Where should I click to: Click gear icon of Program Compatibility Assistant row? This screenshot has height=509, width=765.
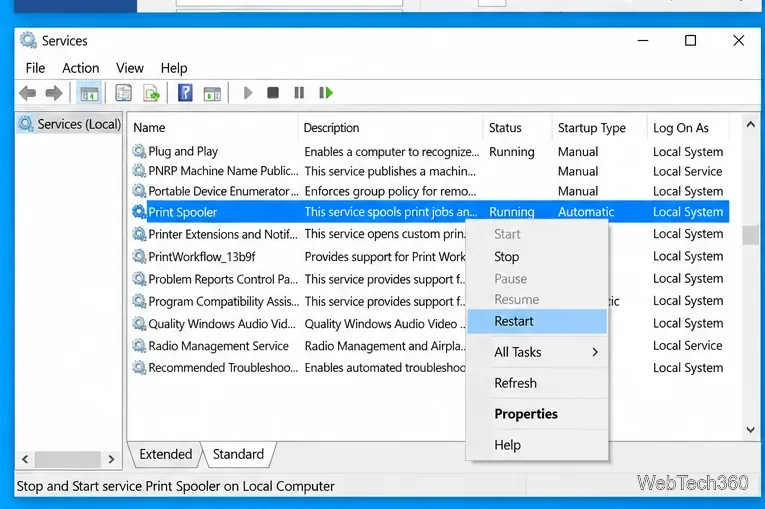tap(139, 301)
